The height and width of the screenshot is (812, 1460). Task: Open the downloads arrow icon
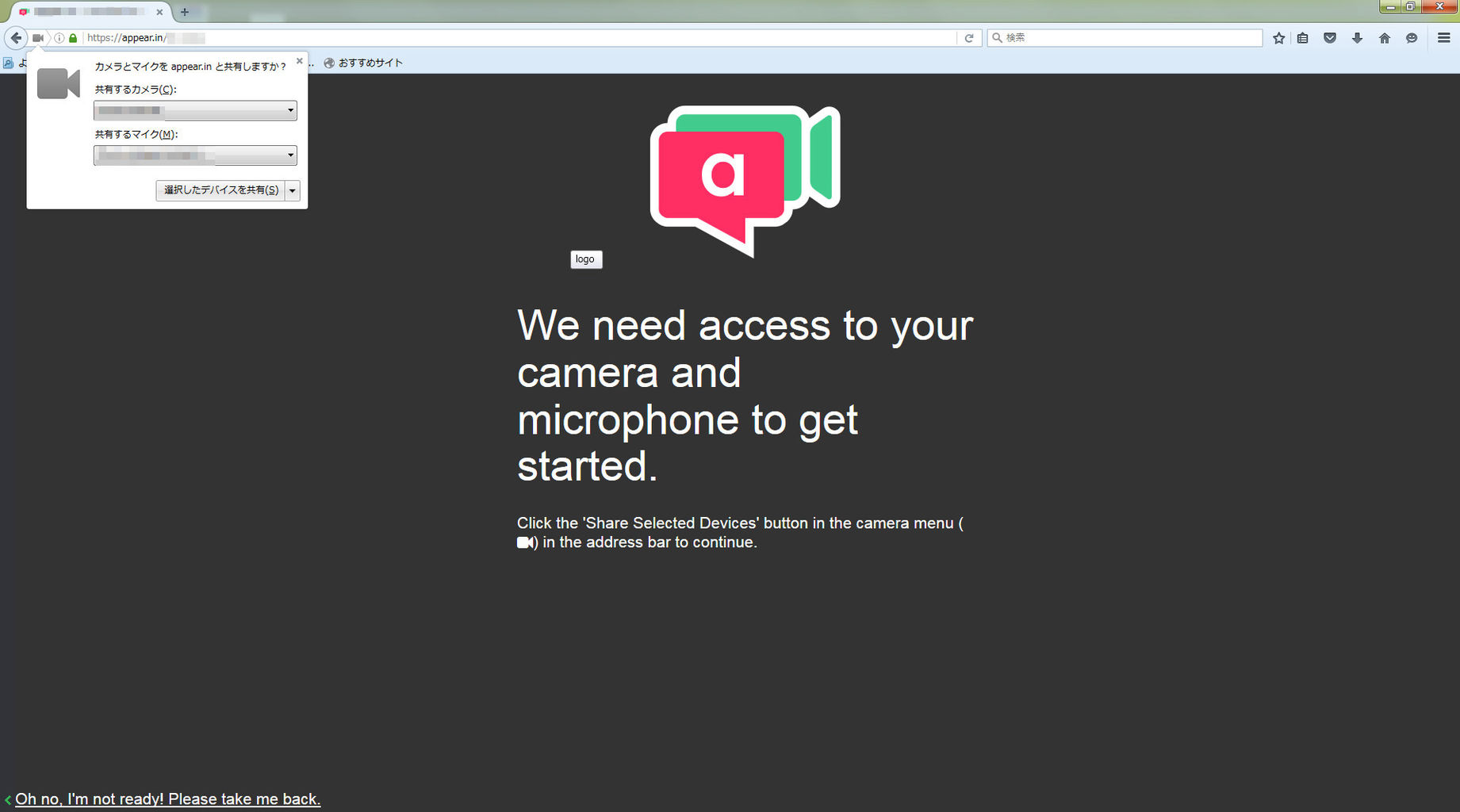pos(1357,38)
